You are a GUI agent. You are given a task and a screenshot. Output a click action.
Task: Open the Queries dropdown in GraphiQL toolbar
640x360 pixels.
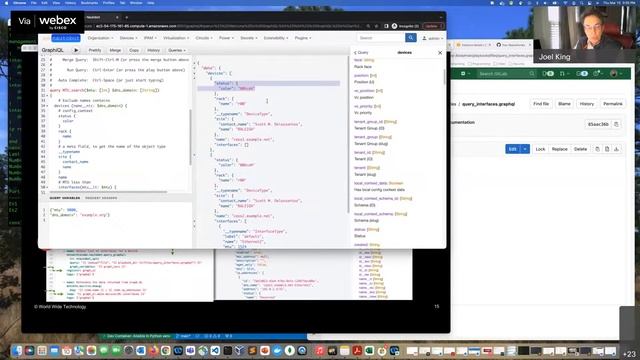[177, 50]
